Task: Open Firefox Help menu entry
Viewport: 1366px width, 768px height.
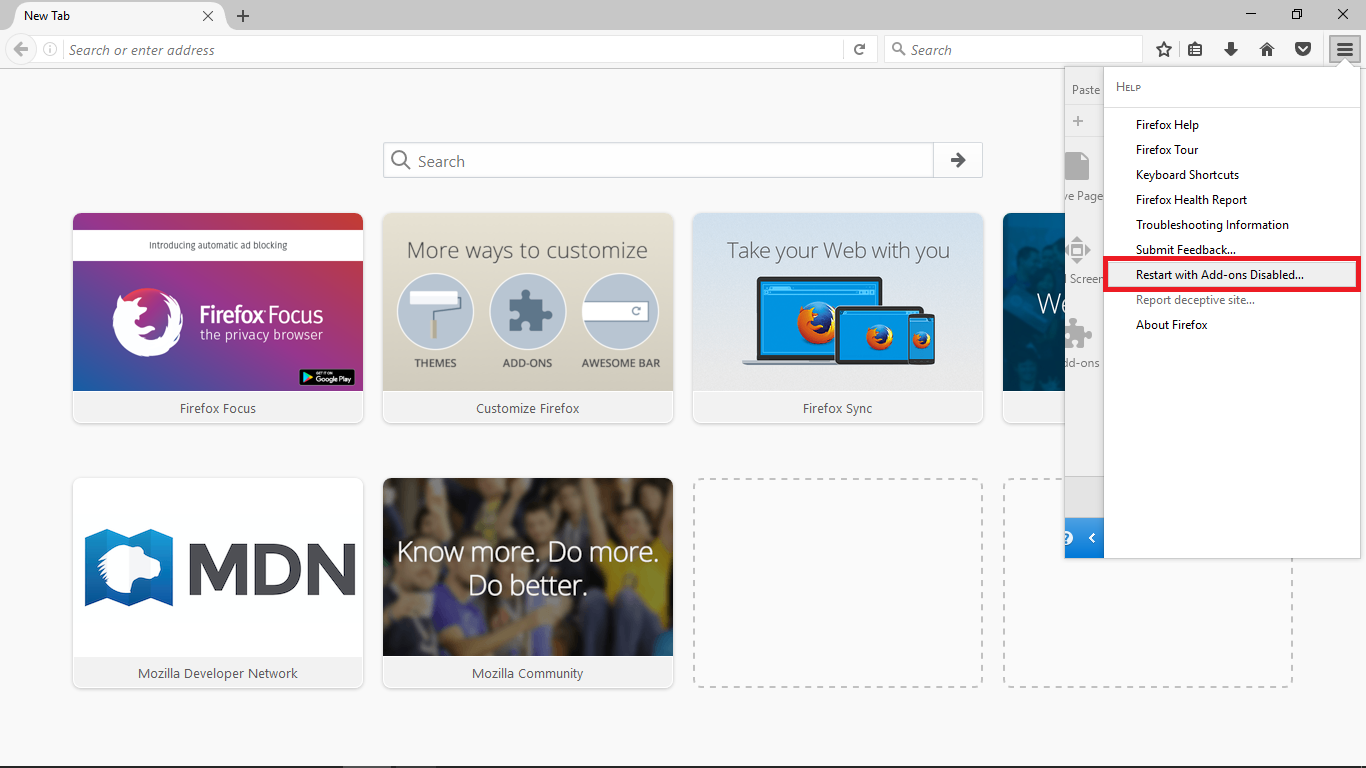Action: (1167, 125)
